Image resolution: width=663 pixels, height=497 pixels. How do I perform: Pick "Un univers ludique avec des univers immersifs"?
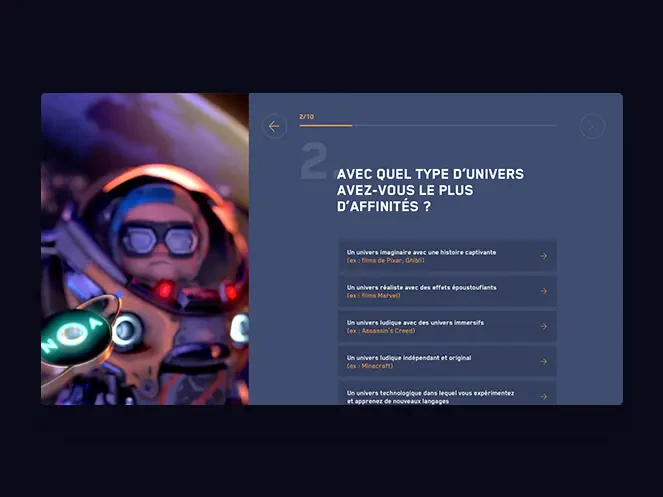(416, 322)
